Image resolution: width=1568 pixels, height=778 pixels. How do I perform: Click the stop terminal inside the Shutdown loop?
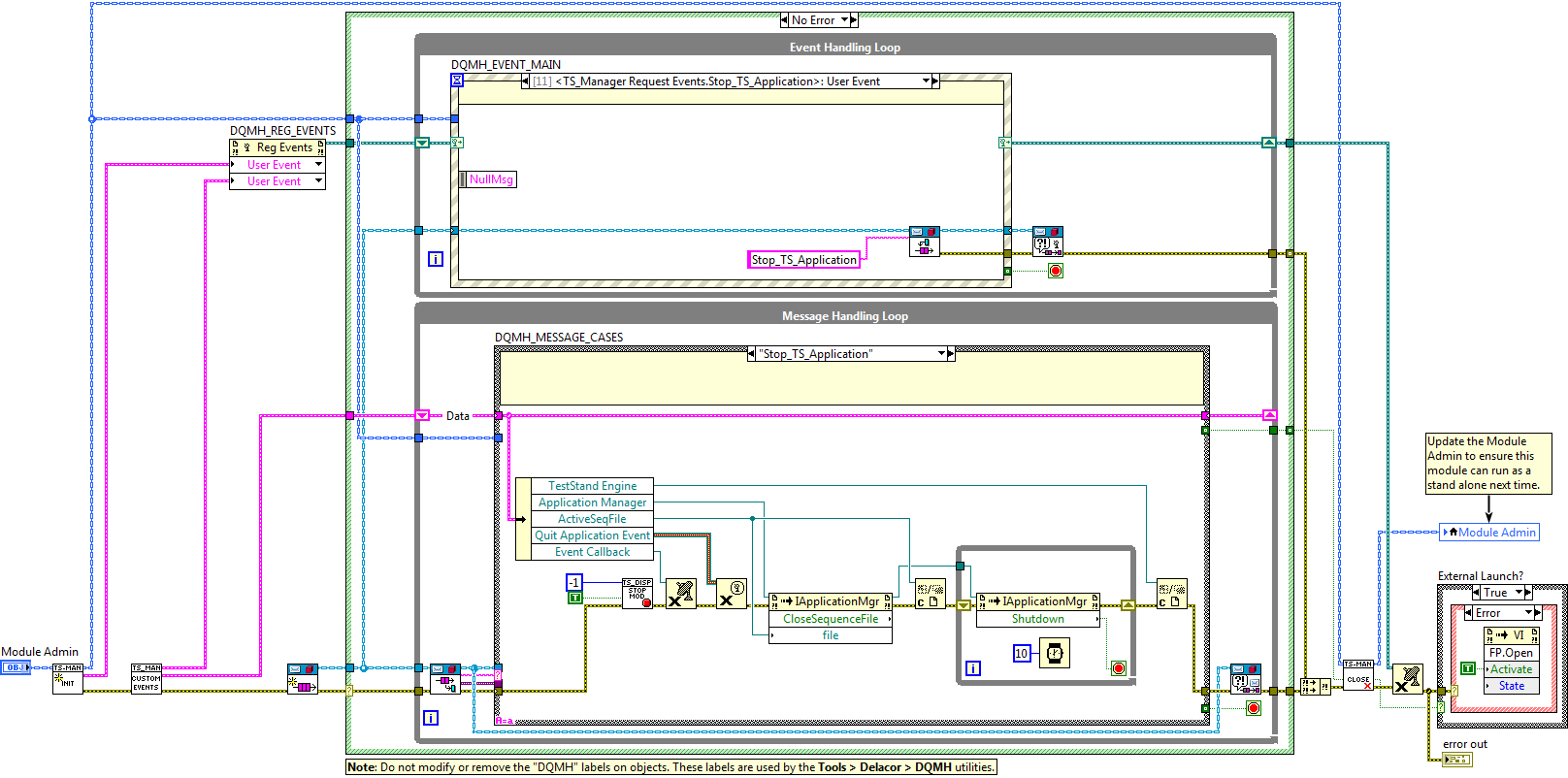[x=1119, y=668]
